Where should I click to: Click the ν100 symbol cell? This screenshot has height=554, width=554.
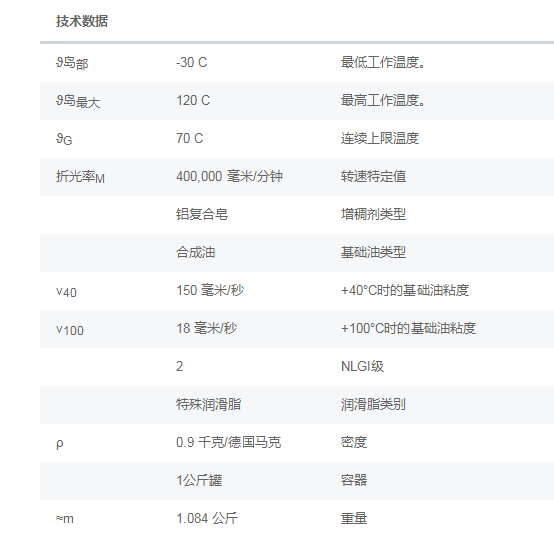70,330
